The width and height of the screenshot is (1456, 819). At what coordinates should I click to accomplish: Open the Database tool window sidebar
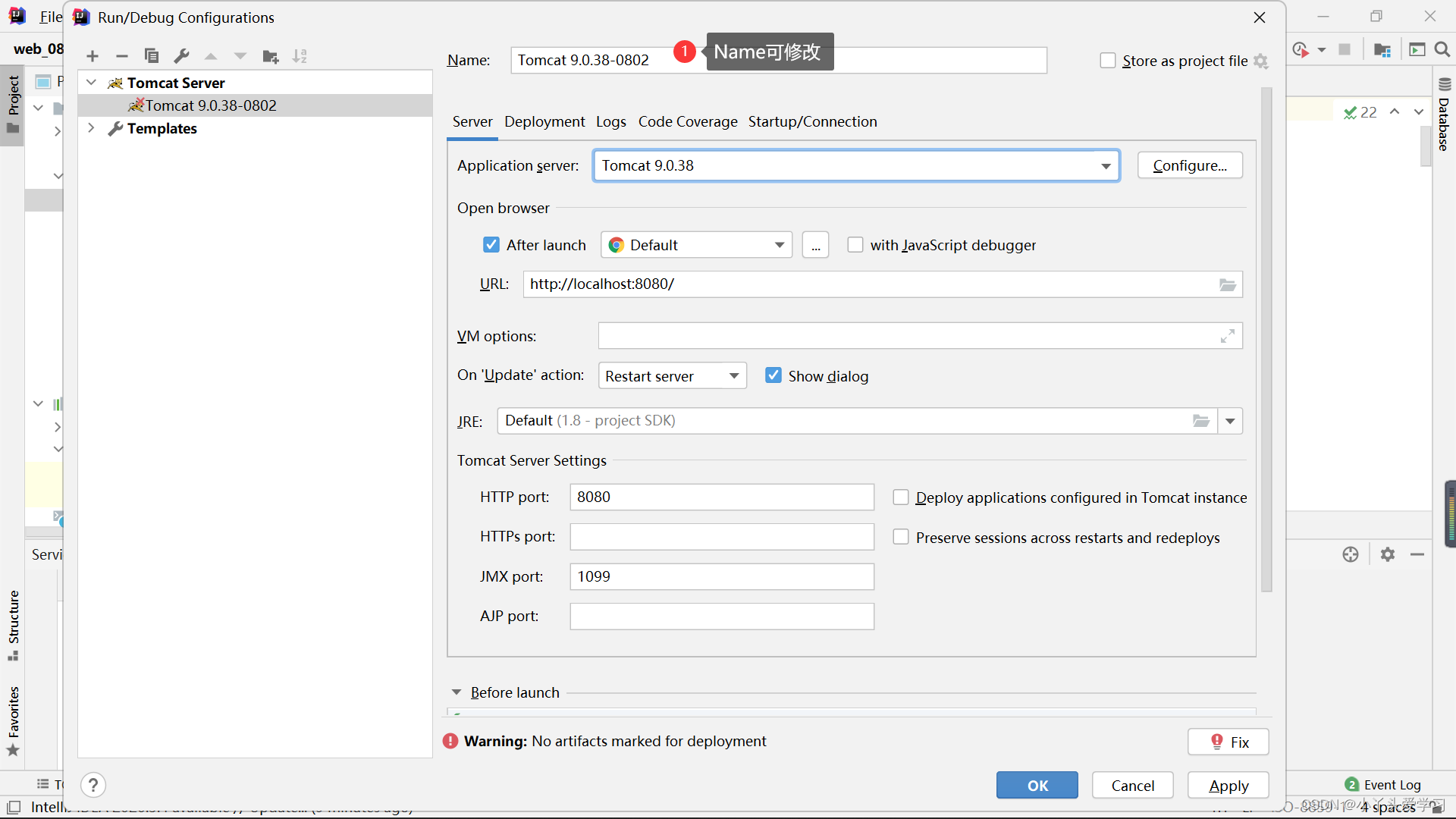click(x=1444, y=115)
